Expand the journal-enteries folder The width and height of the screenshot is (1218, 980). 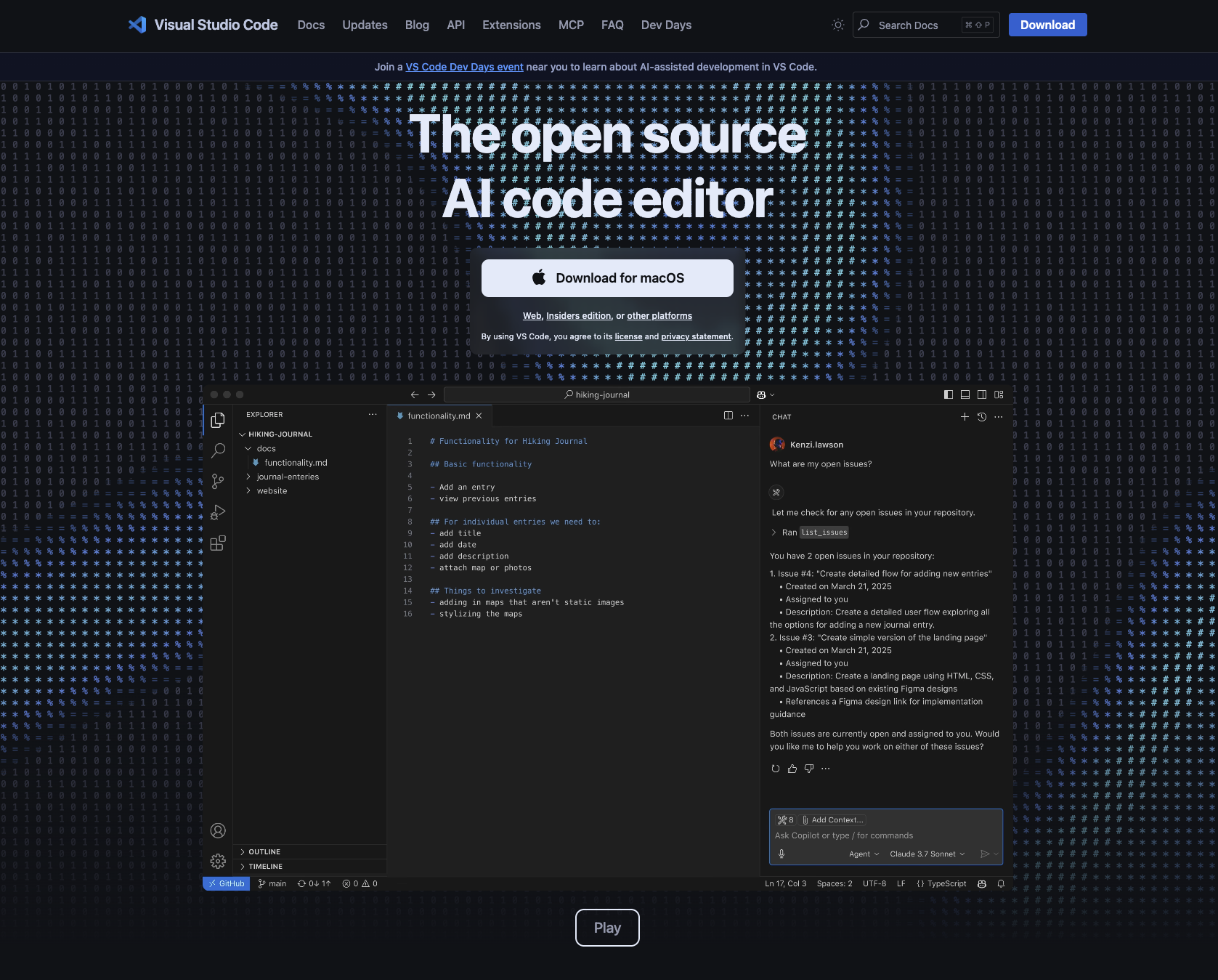click(x=248, y=477)
